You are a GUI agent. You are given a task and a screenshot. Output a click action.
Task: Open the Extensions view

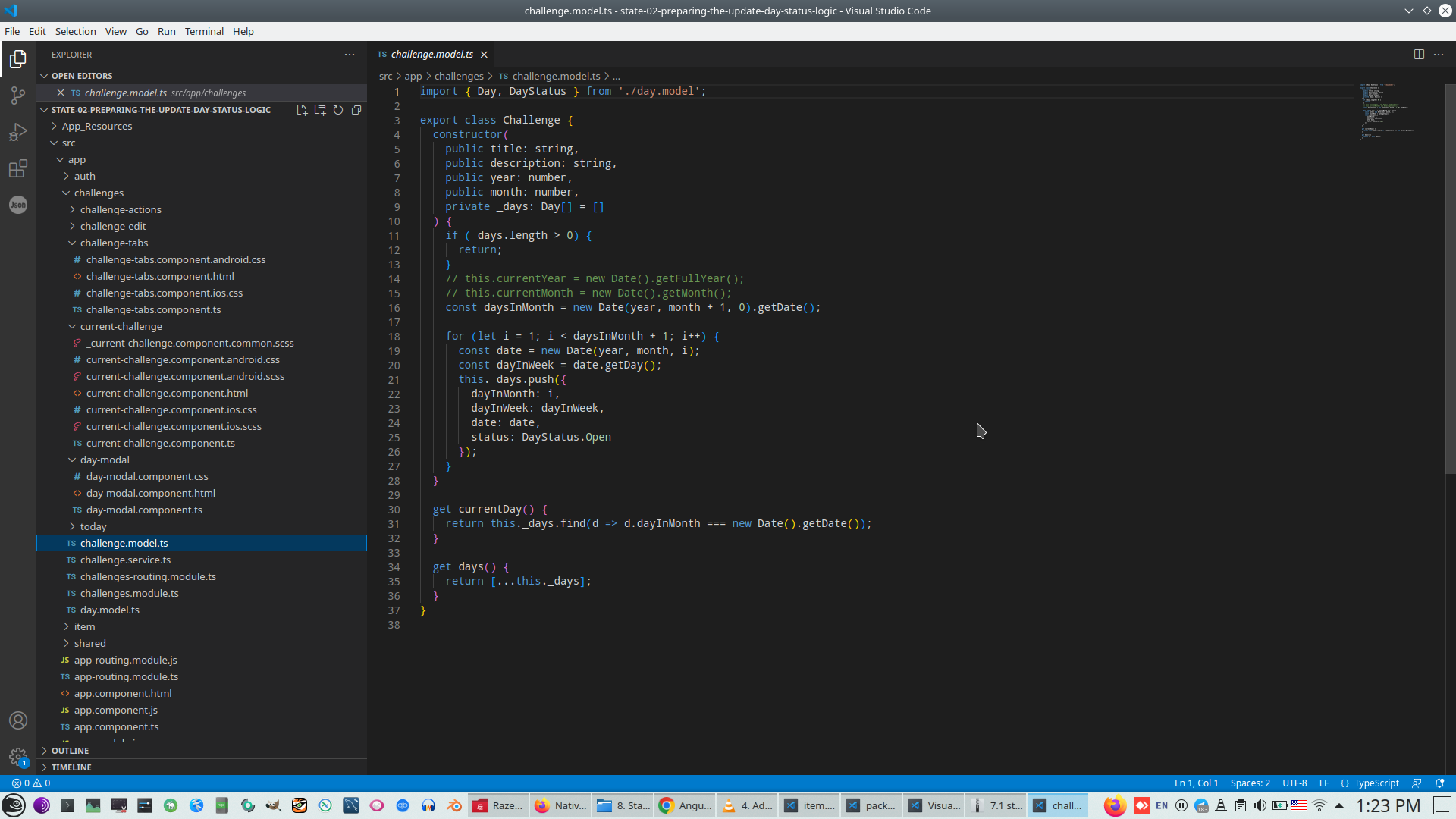point(18,168)
